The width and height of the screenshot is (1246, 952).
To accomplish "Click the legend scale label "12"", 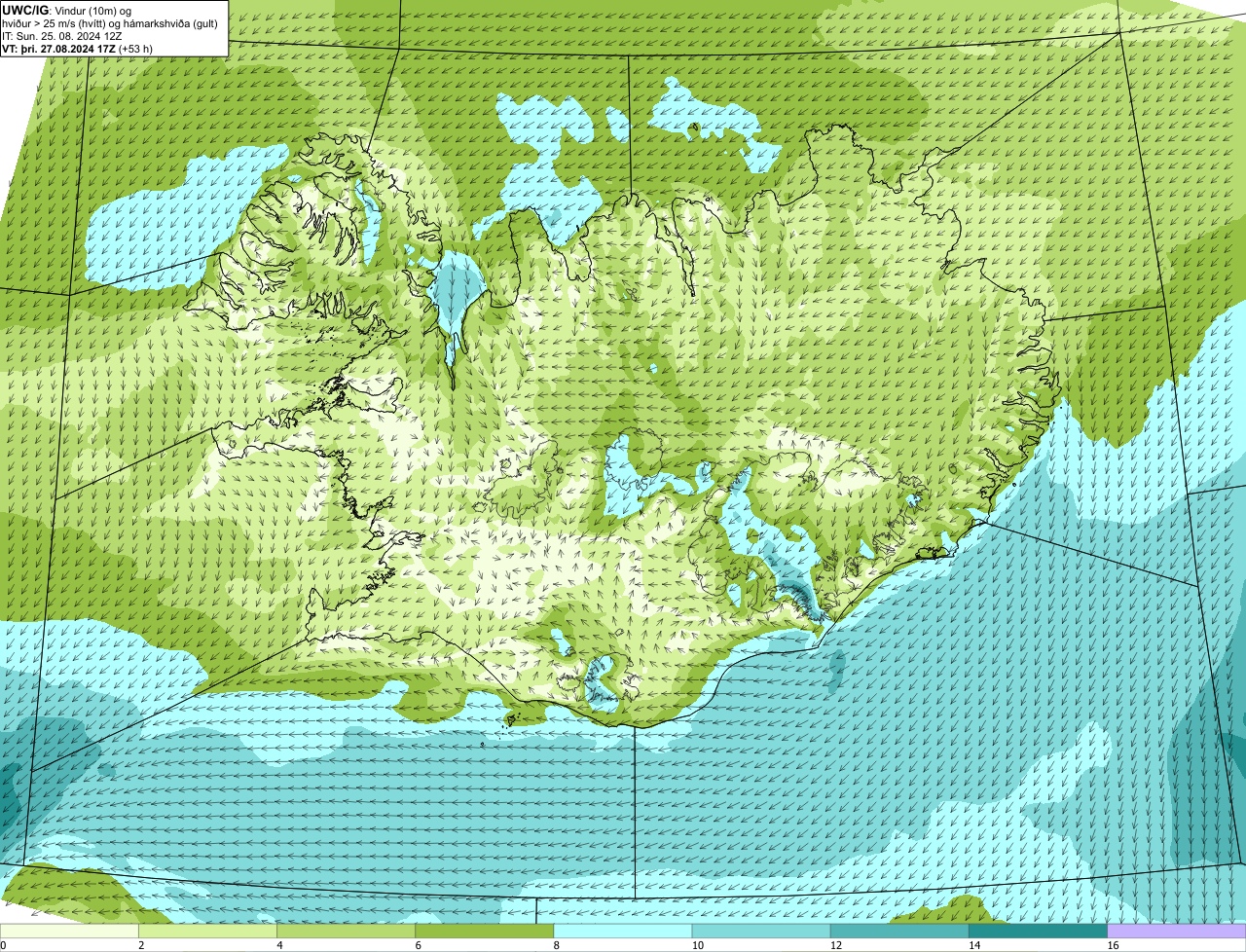I will click(836, 945).
